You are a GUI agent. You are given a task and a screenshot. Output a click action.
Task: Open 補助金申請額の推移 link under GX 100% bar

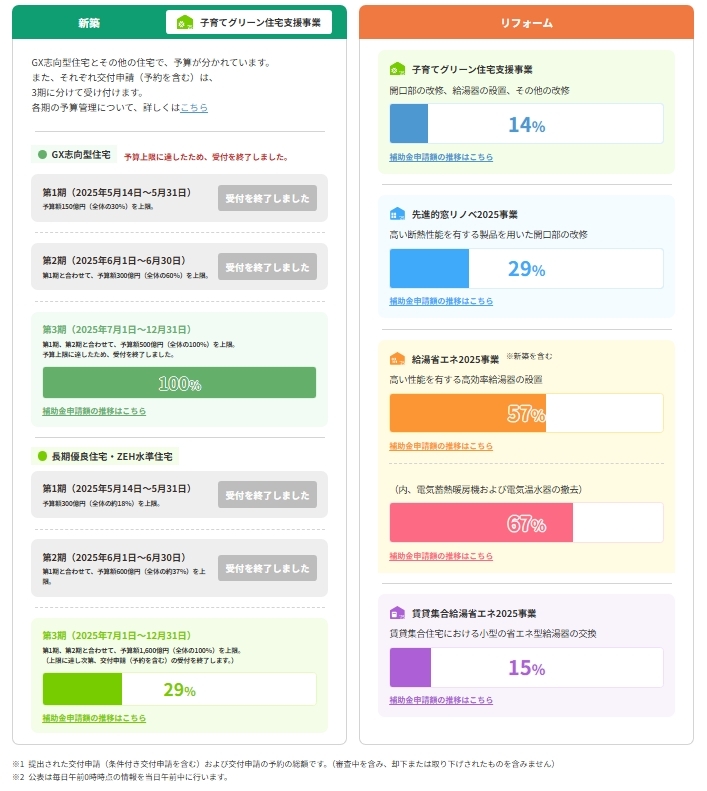pos(94,411)
